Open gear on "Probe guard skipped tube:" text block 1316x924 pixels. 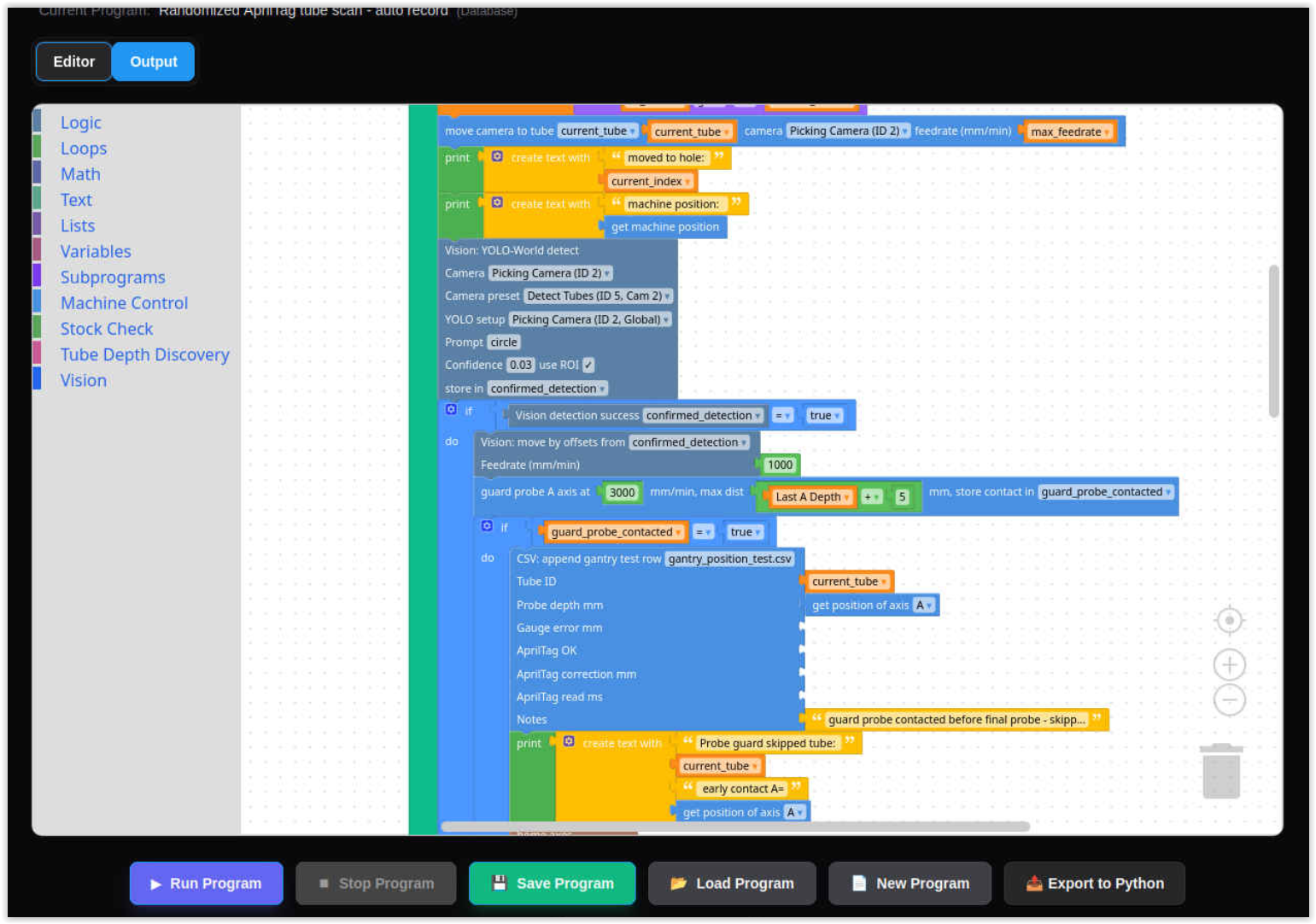569,741
